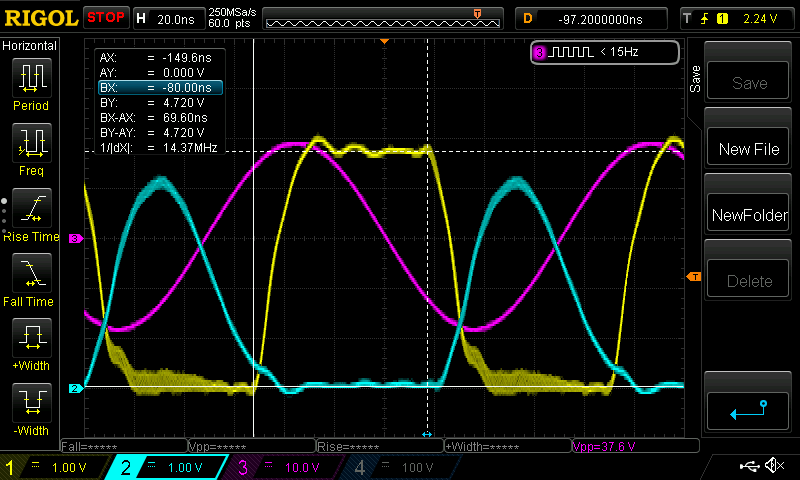Click the trigger level 2.24 V readout

[760, 19]
